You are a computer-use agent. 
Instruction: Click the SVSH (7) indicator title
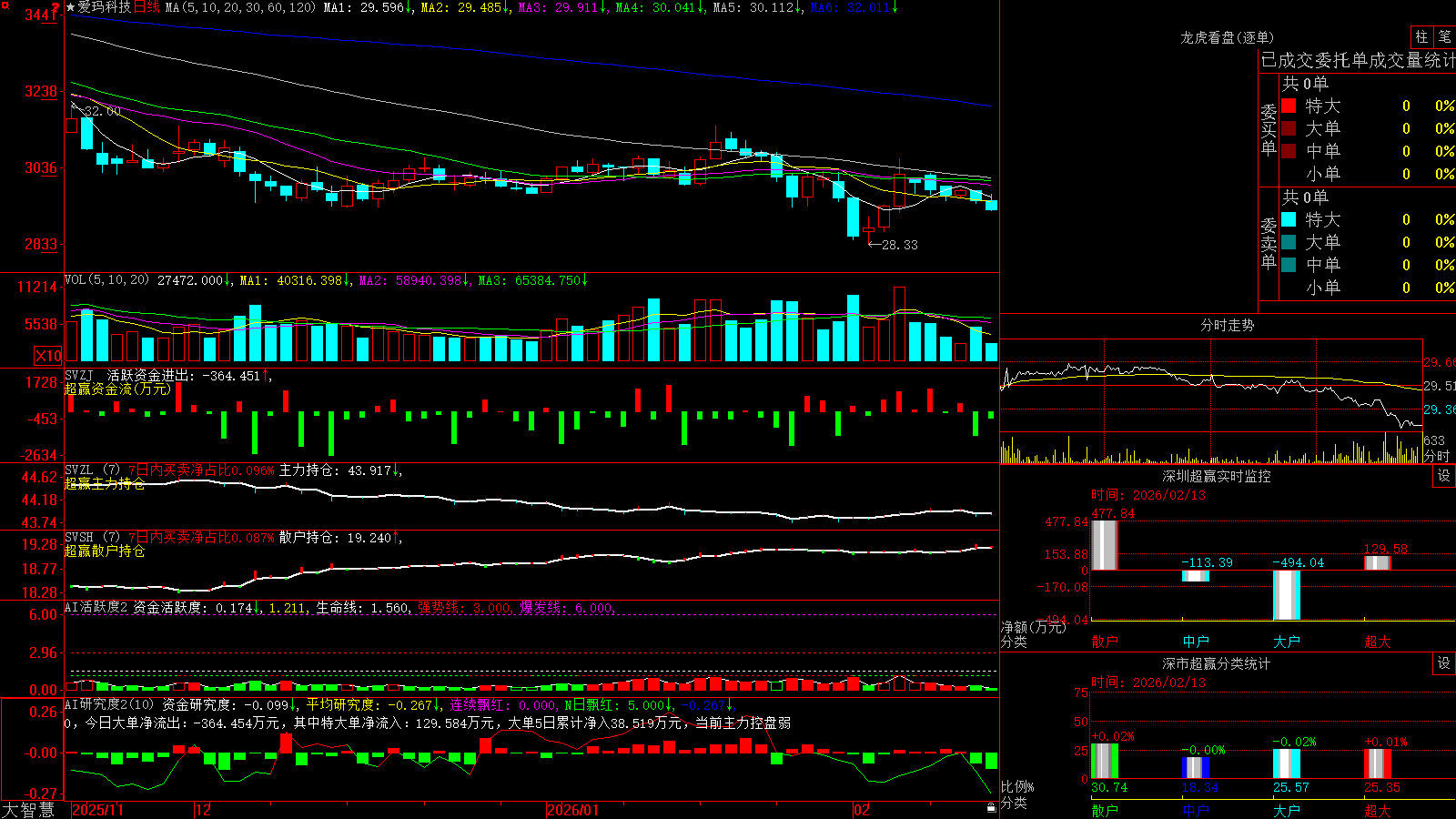click(x=93, y=538)
